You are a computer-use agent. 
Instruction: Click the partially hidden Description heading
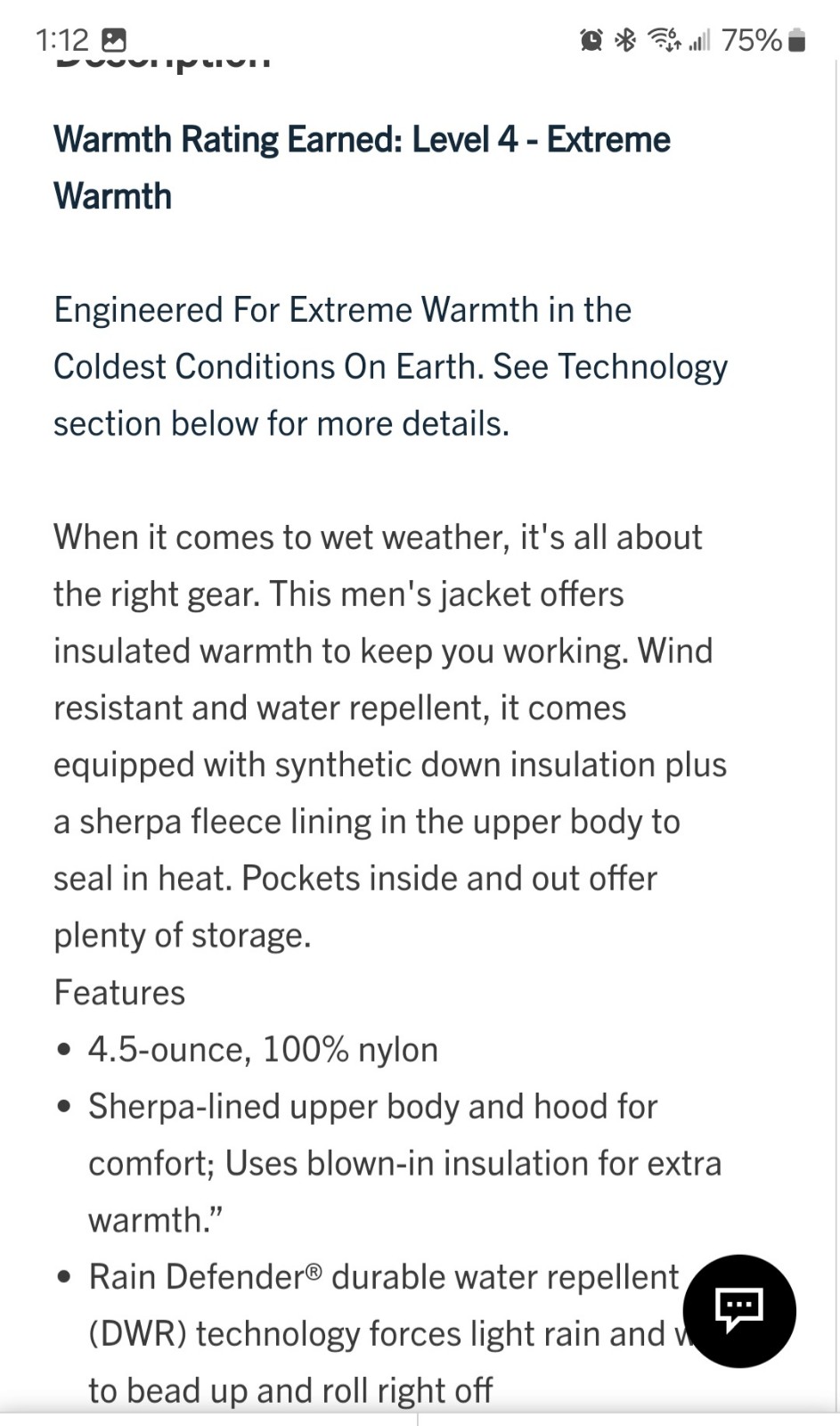[x=163, y=62]
